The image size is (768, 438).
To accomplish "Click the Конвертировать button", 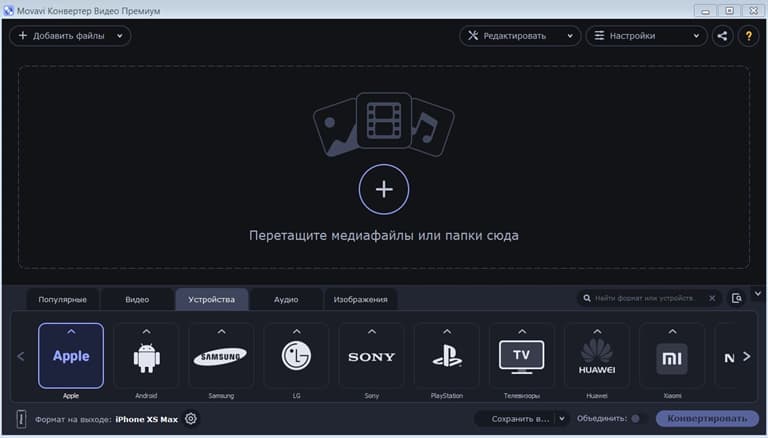I will 707,418.
